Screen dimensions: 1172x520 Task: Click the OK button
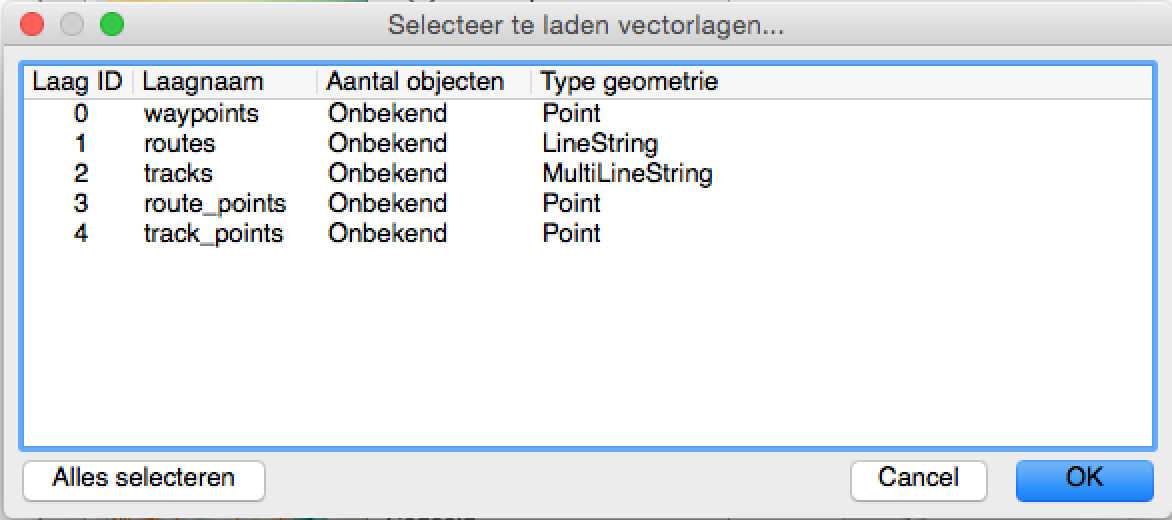click(1084, 479)
